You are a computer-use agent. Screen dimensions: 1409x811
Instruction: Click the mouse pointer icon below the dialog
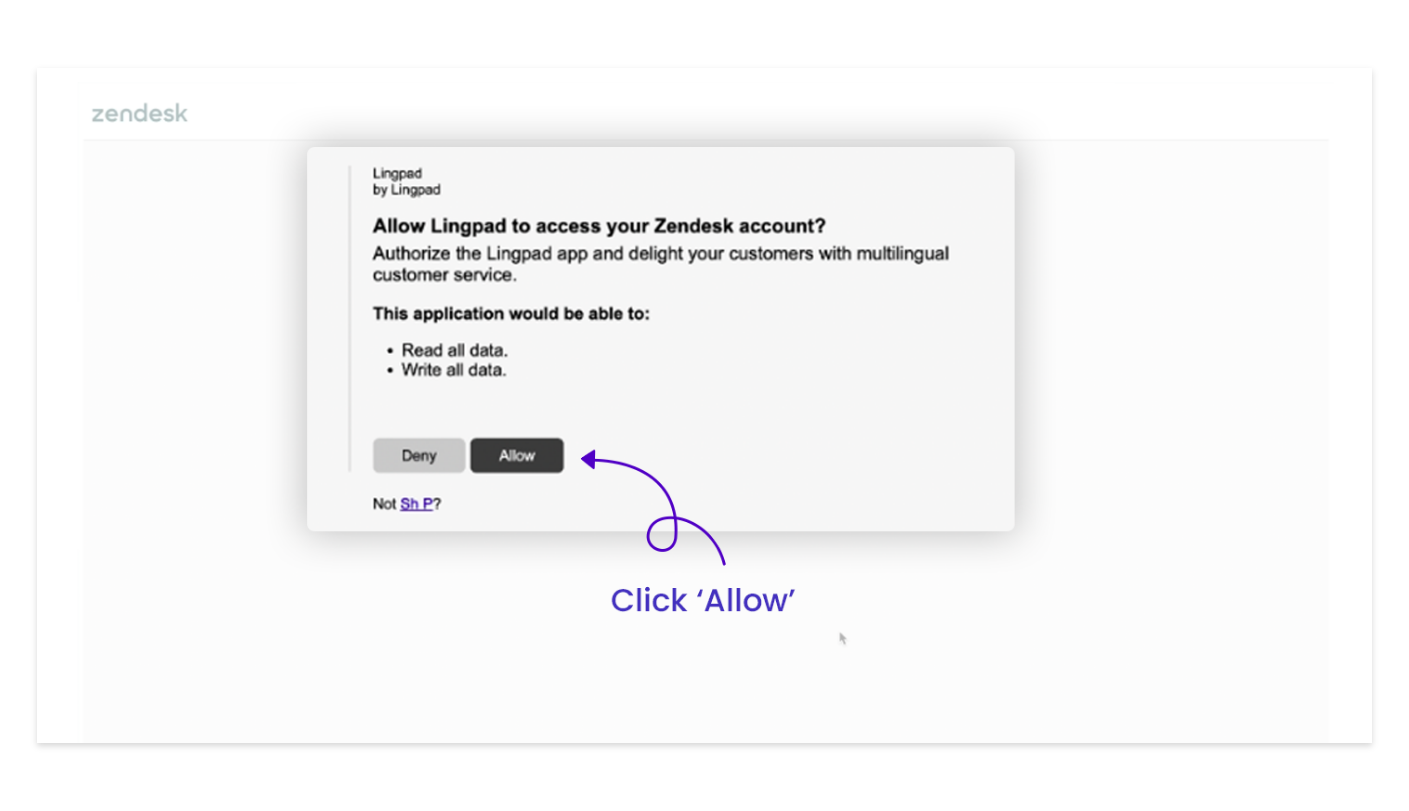coord(843,638)
